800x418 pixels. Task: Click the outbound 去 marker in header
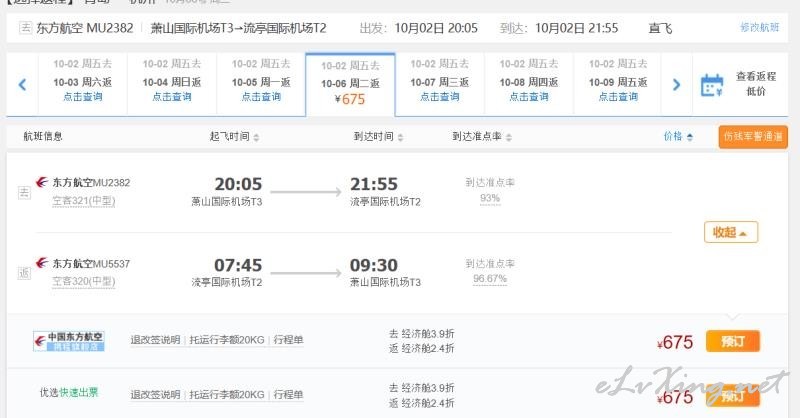pyautogui.click(x=24, y=28)
